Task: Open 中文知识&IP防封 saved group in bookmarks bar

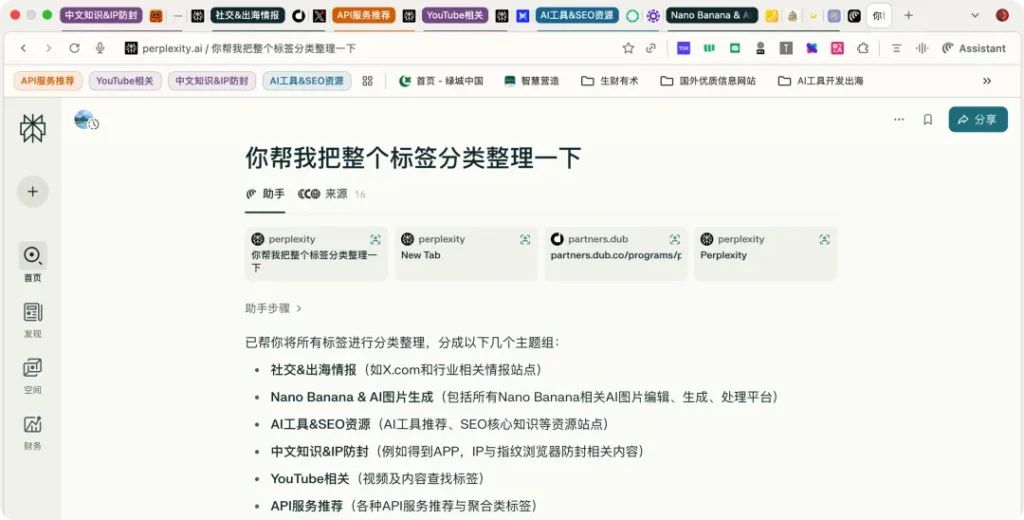Action: point(212,81)
